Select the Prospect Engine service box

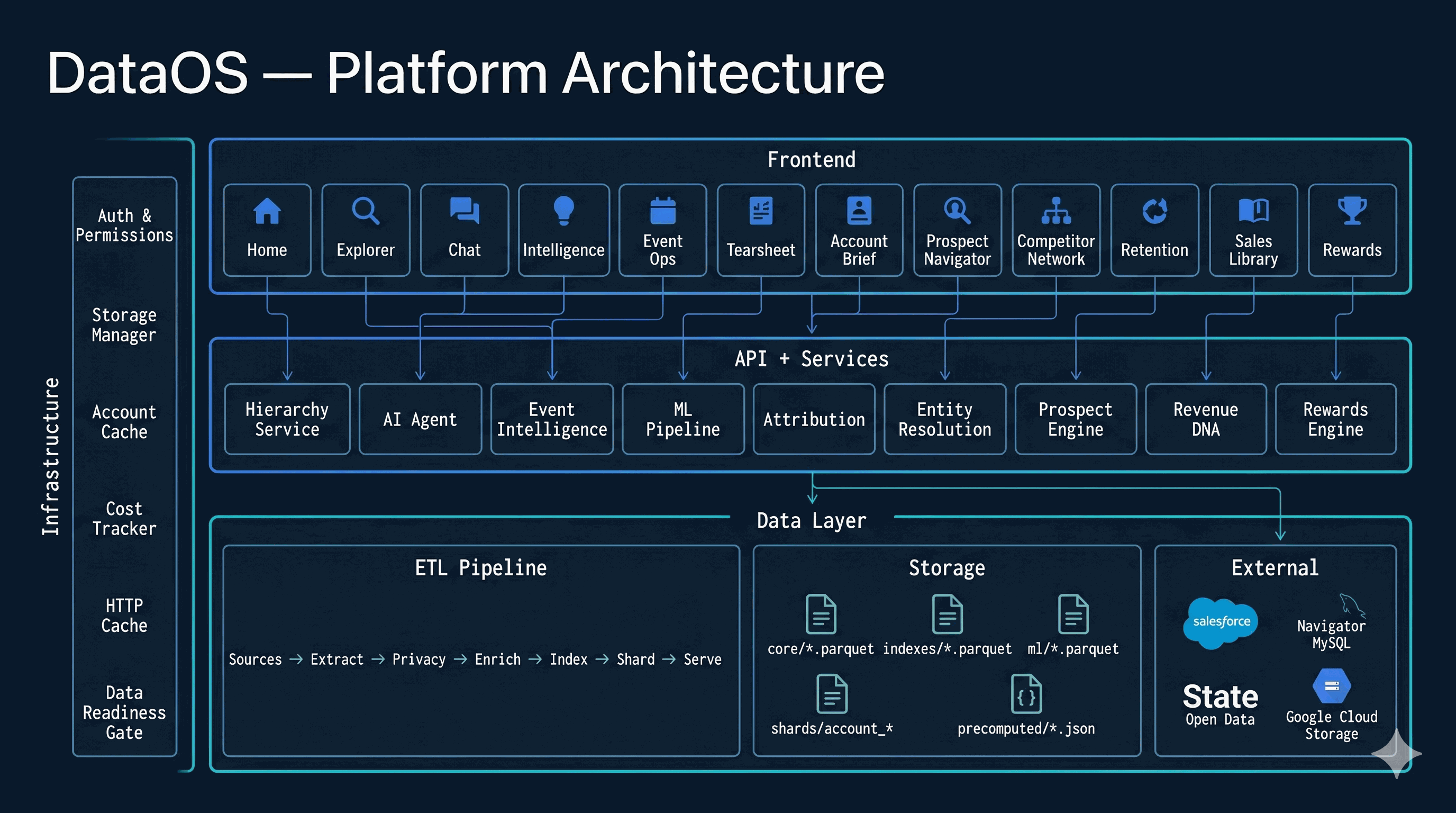pos(1076,419)
